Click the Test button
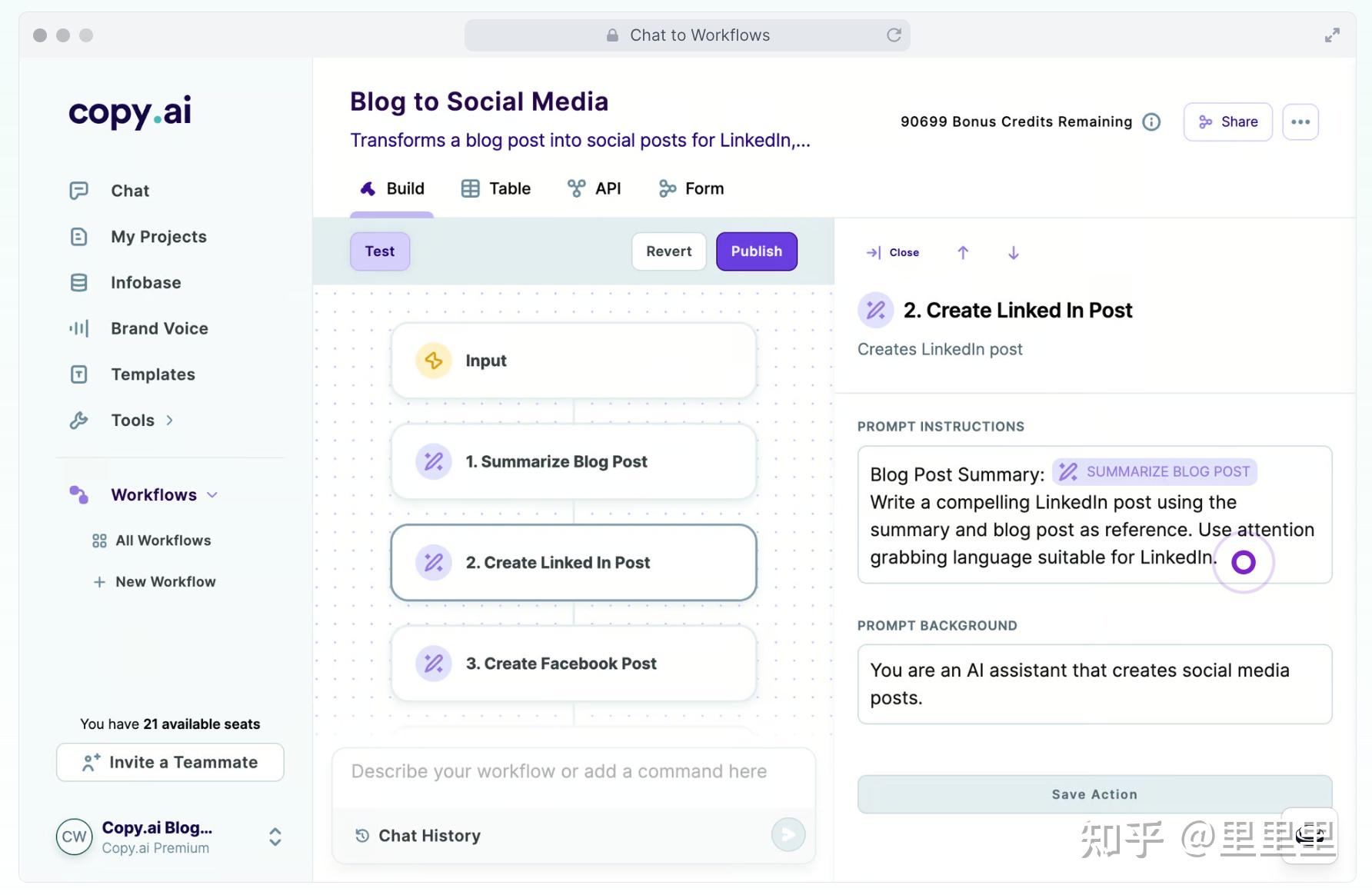The height and width of the screenshot is (895, 1372). pos(380,251)
